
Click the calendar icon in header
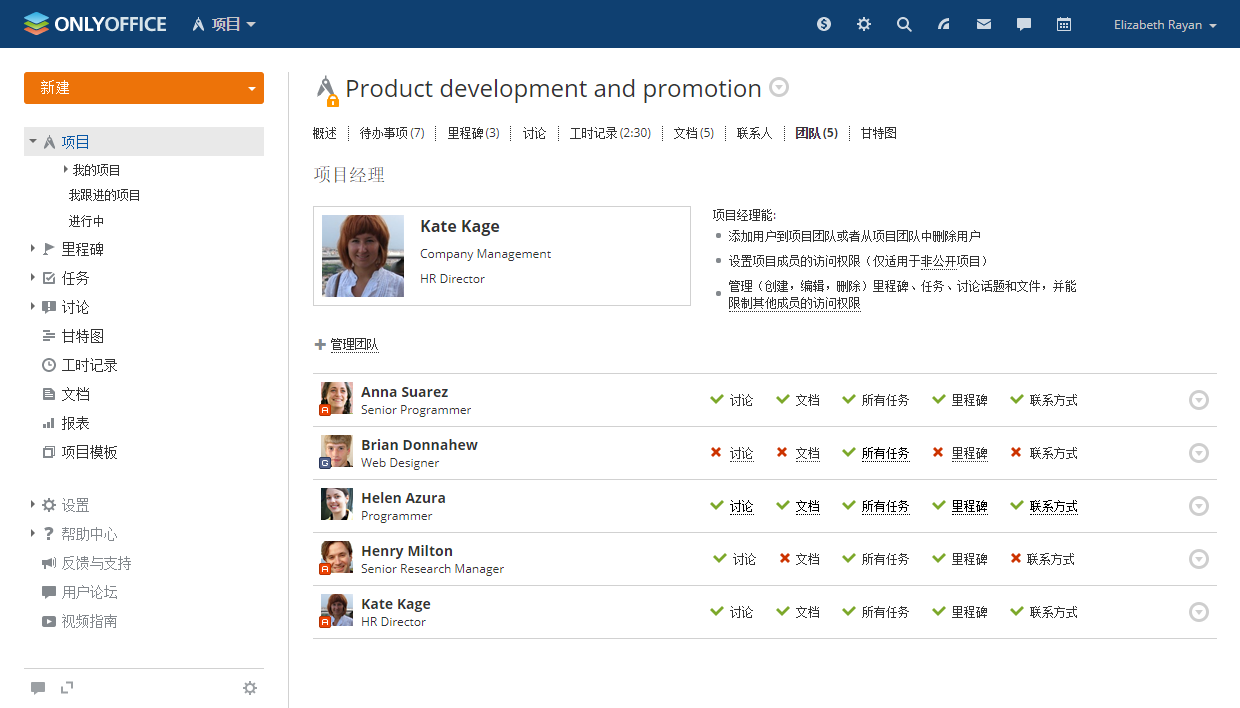pyautogui.click(x=1064, y=24)
